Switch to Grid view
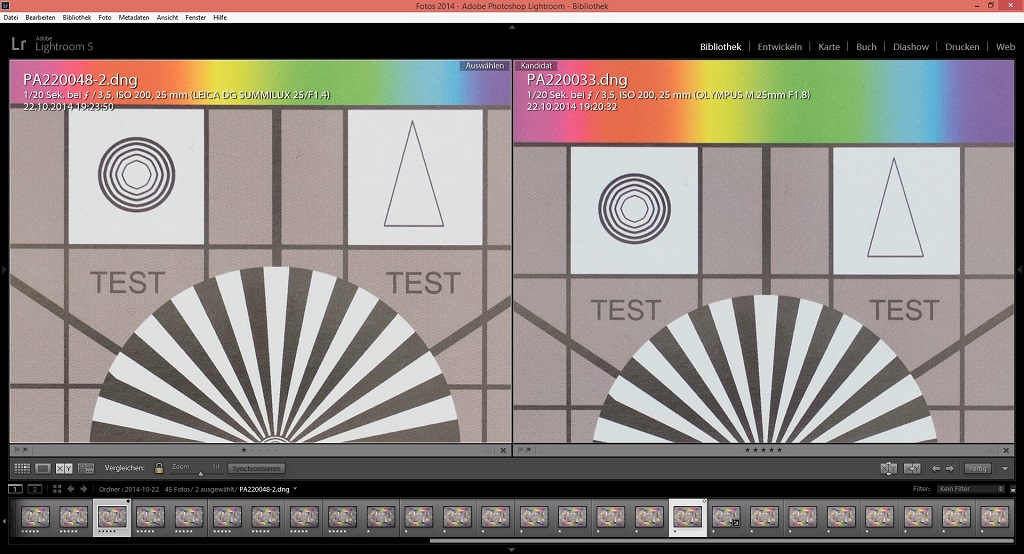The image size is (1024, 554). coord(21,468)
